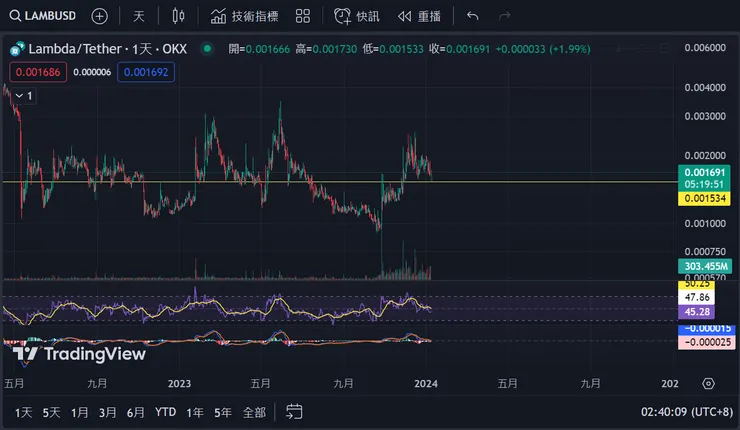
Task: Add a symbol to compare with plus icon
Action: [99, 17]
